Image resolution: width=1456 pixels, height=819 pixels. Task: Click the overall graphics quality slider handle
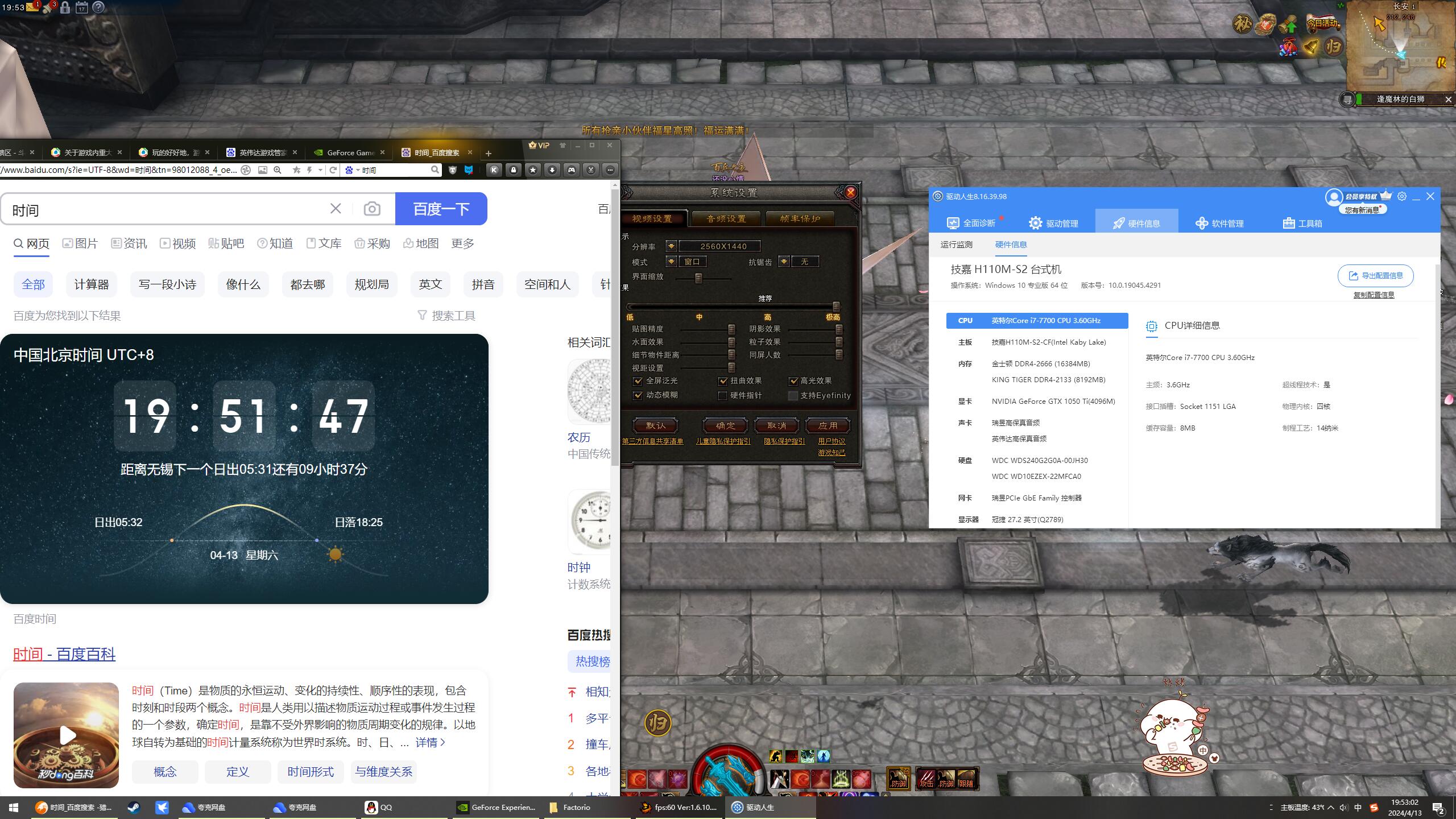[835, 306]
